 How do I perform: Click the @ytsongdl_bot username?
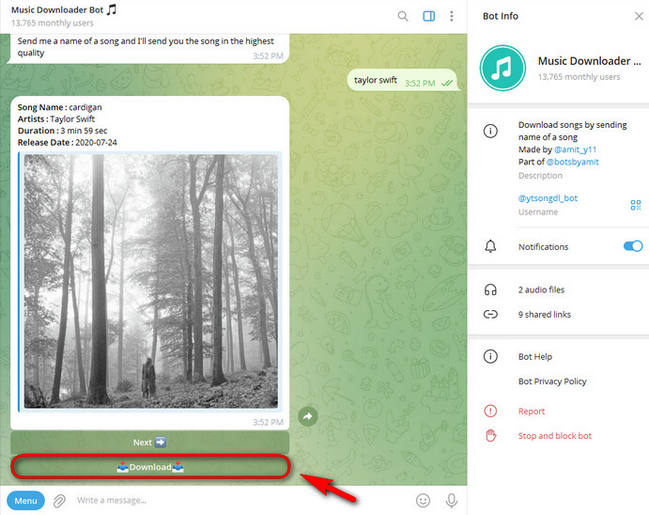548,198
